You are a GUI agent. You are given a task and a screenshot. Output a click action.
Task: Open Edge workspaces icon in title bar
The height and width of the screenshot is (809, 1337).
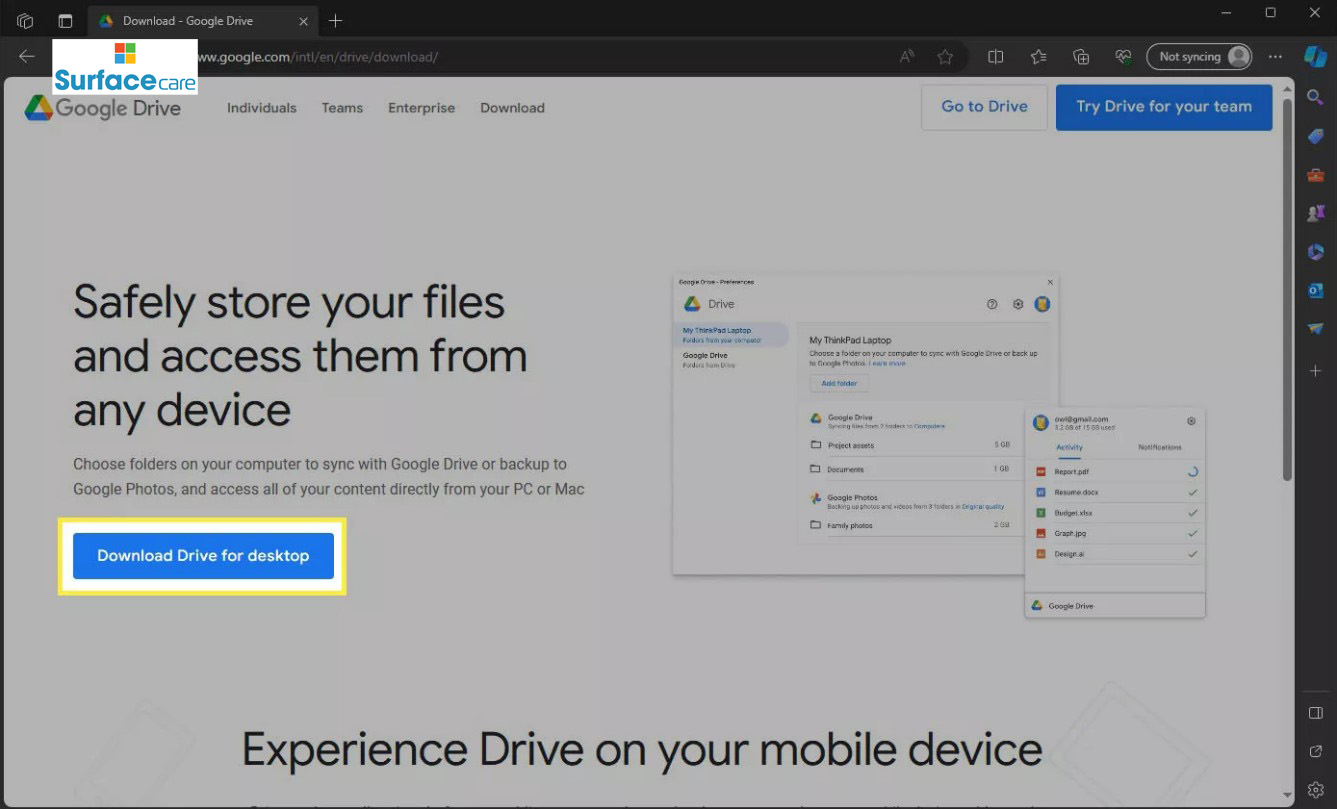pyautogui.click(x=25, y=20)
